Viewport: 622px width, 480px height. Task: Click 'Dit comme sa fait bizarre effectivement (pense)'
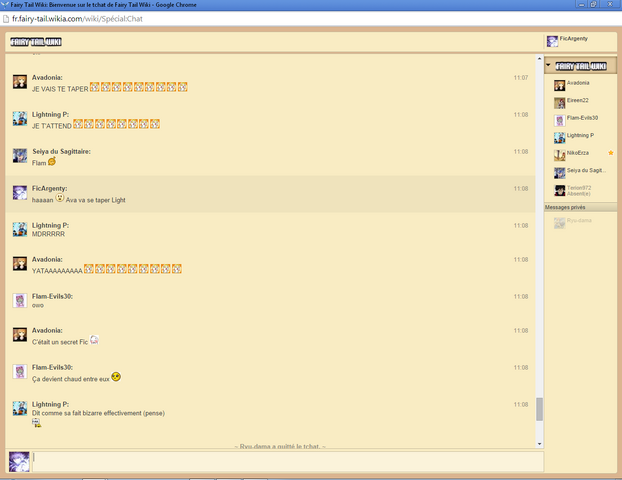point(98,413)
